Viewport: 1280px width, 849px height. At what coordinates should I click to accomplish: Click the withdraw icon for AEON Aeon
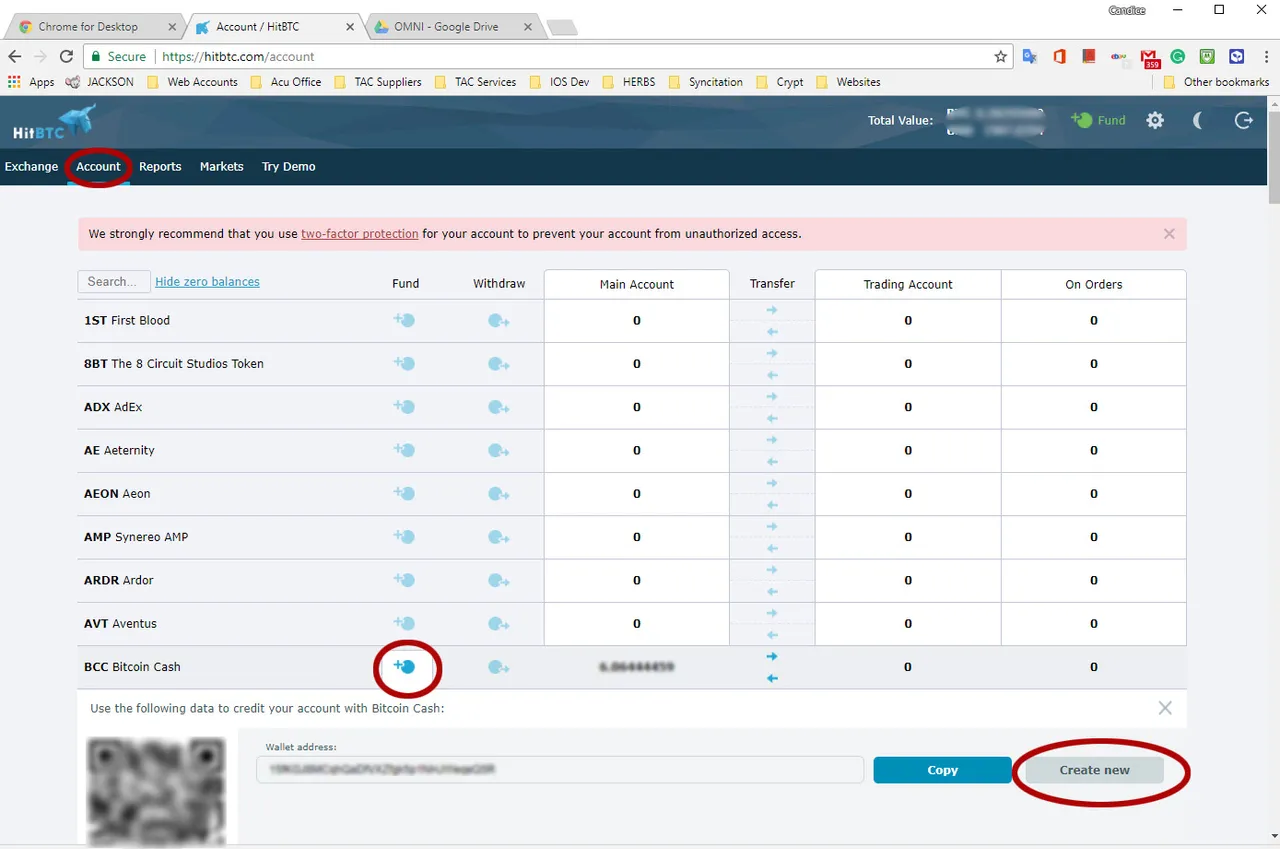pyautogui.click(x=499, y=494)
